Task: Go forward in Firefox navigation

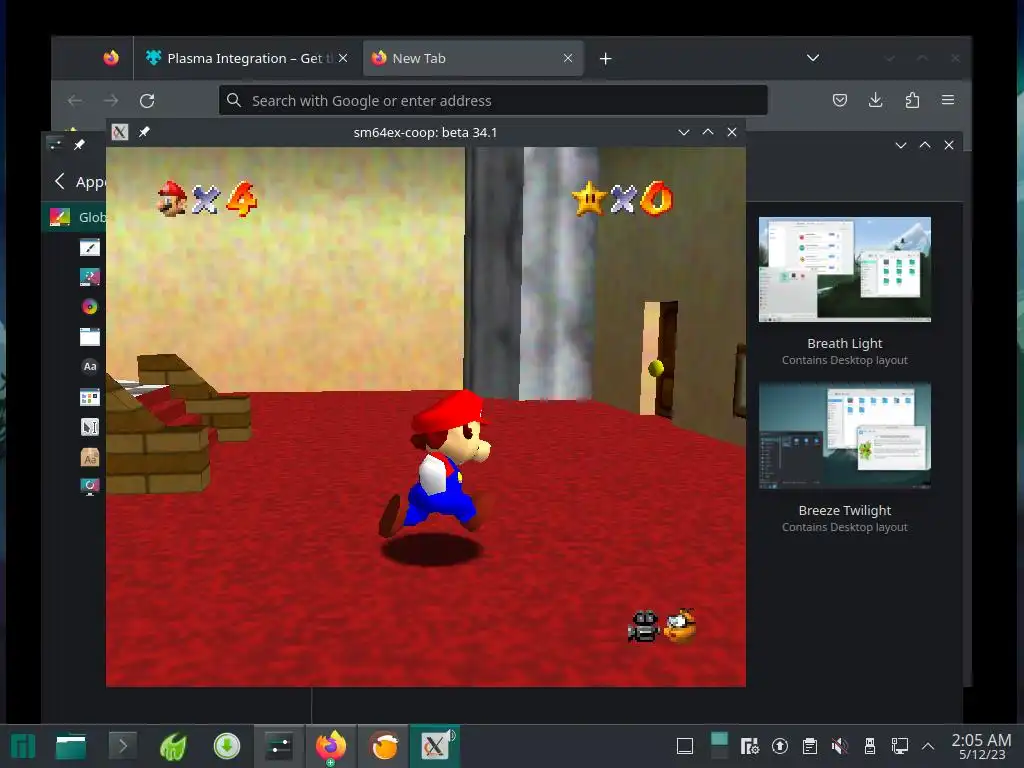Action: click(x=111, y=101)
